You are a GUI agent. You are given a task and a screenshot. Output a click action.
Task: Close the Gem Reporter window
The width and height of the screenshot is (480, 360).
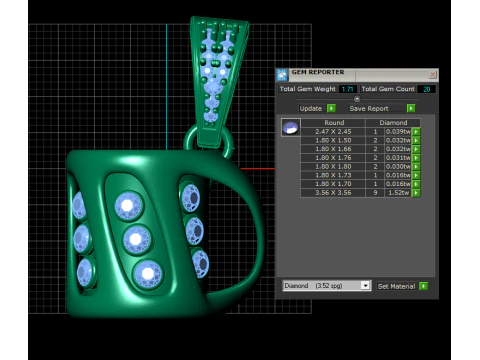(x=432, y=74)
